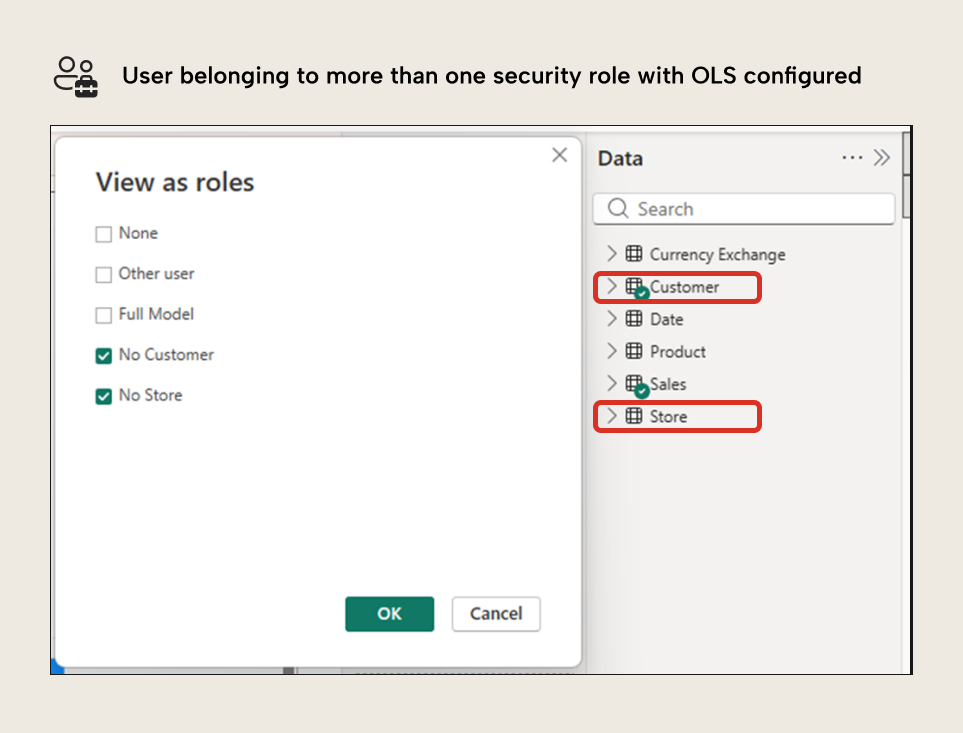The image size is (963, 733).
Task: Expand the Customer table
Action: 611,286
